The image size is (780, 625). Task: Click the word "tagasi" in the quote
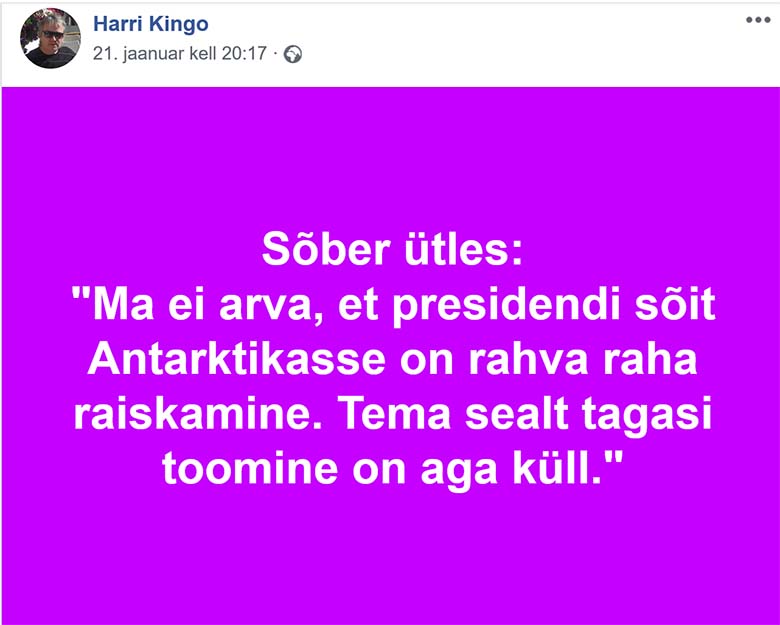(x=647, y=416)
